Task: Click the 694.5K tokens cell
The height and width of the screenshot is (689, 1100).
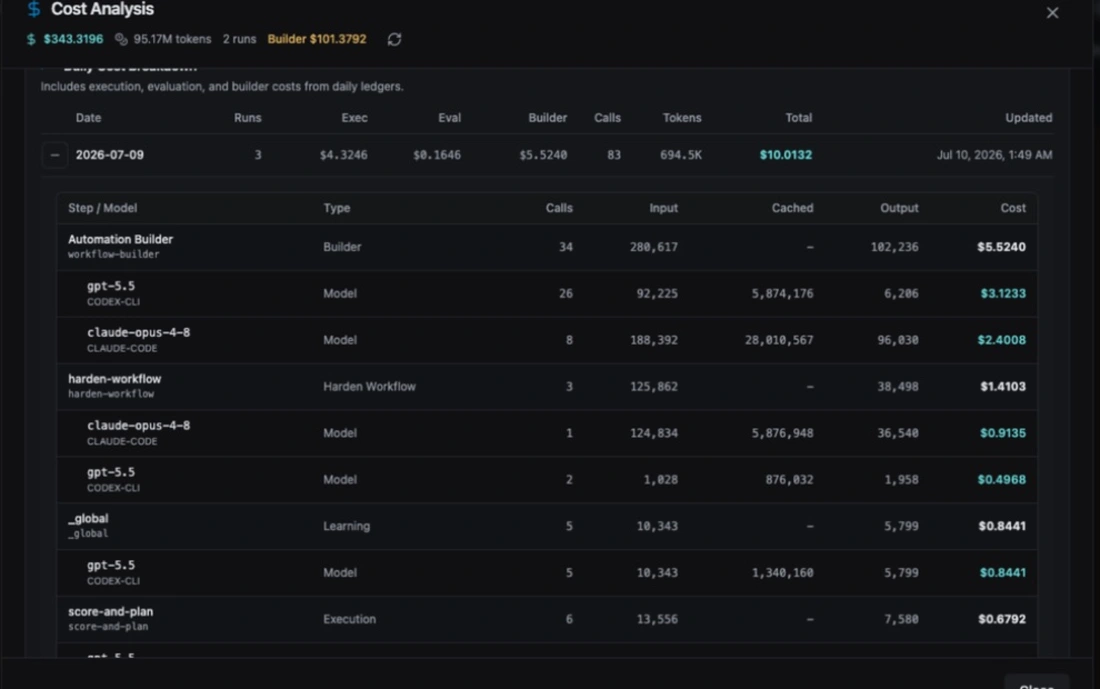Action: (680, 155)
